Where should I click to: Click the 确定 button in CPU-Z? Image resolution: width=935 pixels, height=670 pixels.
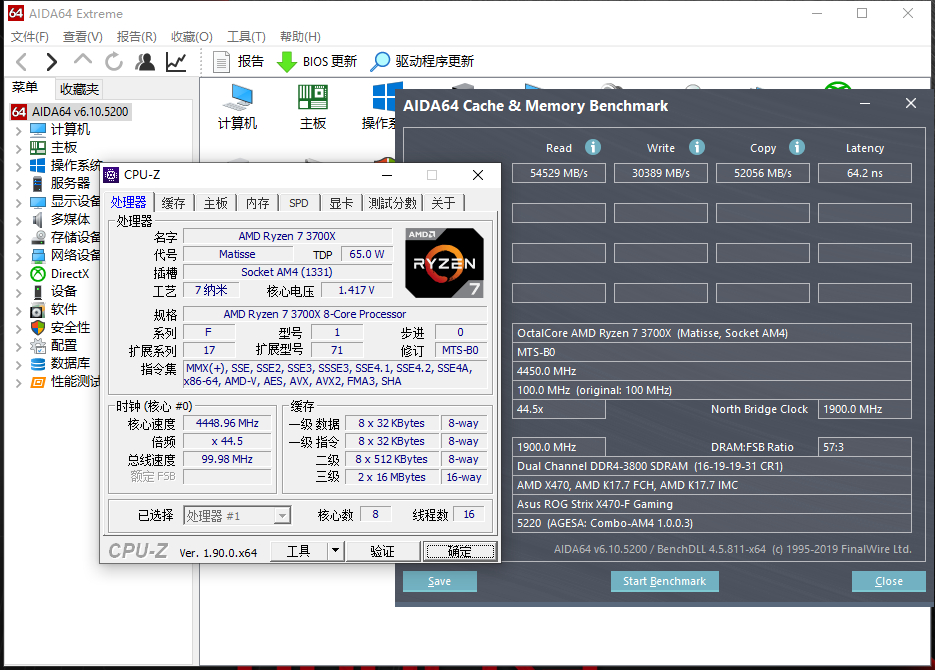pos(459,551)
